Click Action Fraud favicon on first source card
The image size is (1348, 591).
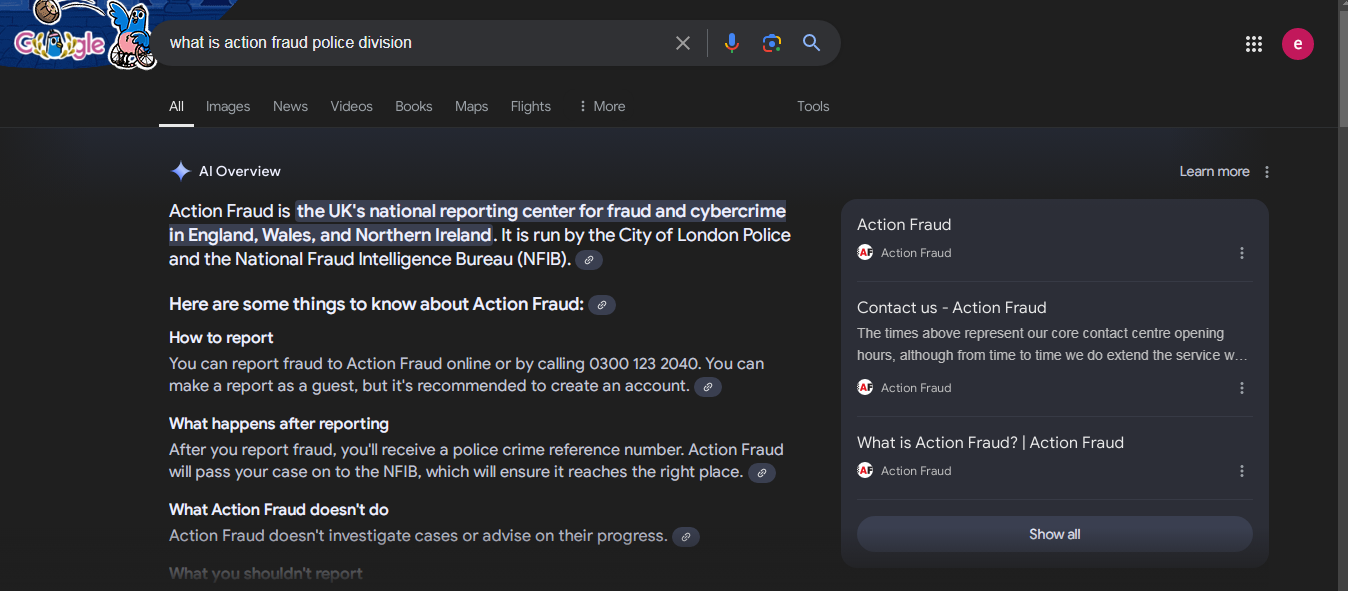click(x=865, y=252)
